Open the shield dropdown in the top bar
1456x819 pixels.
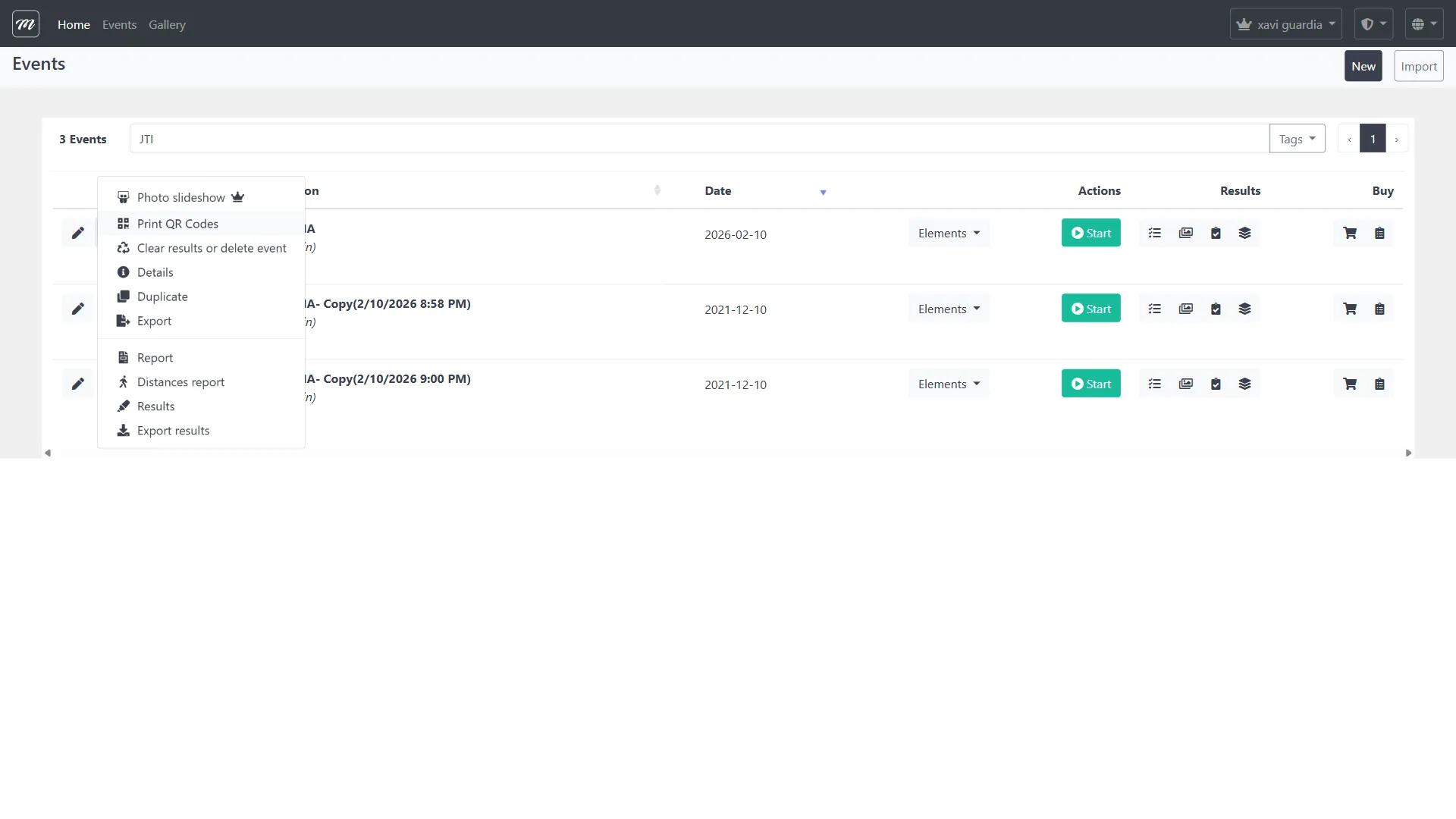1373,24
